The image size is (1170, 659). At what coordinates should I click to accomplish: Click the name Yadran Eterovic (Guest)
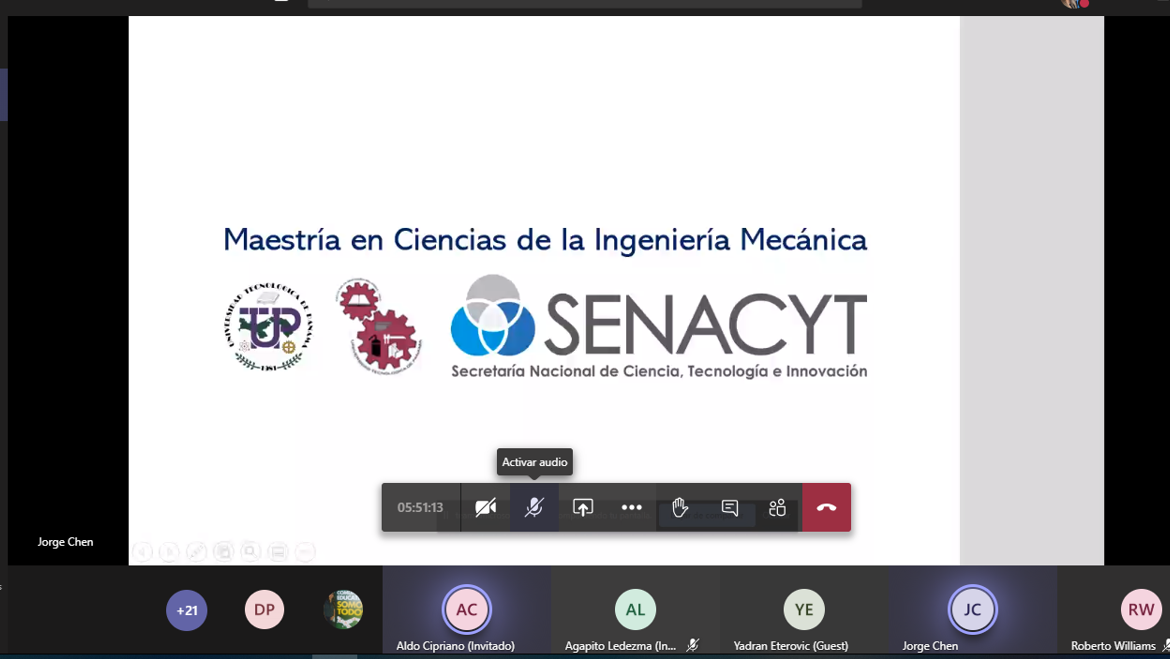[x=791, y=646]
